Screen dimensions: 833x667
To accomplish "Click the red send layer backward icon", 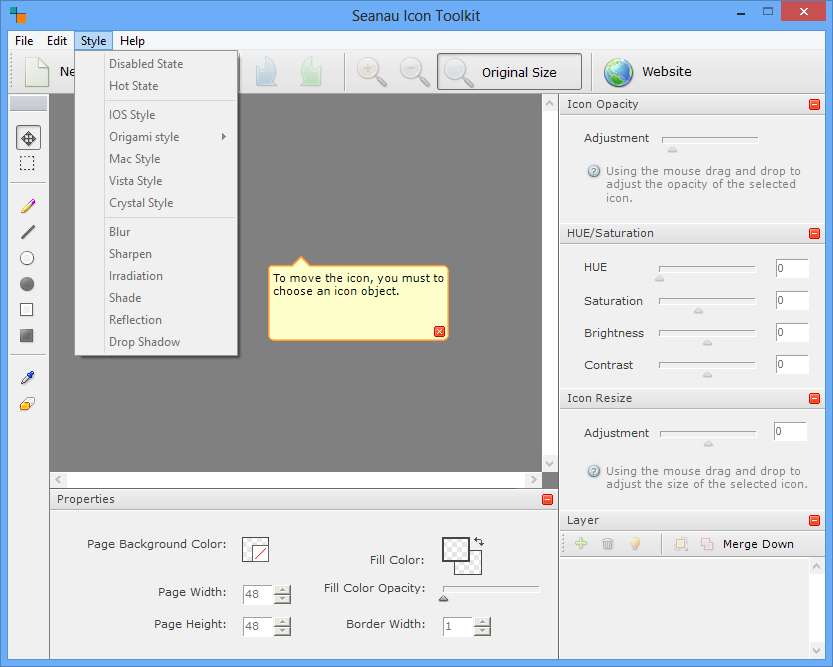I will [x=707, y=544].
